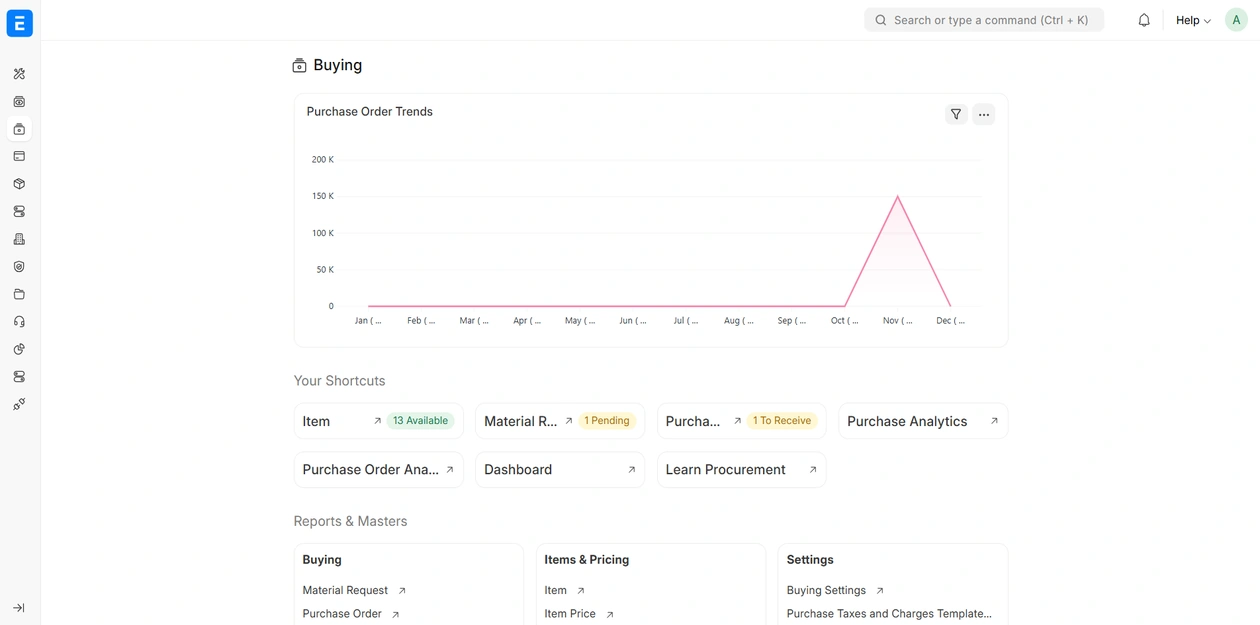This screenshot has width=1260, height=625.
Task: Expand the sidebar using the bottom-left arrow
Action: tap(19, 608)
